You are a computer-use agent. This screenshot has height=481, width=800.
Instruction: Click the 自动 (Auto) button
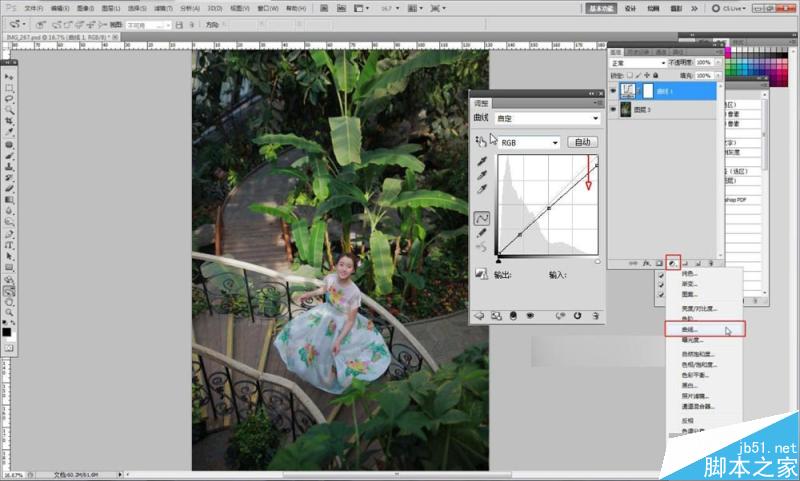[x=582, y=142]
